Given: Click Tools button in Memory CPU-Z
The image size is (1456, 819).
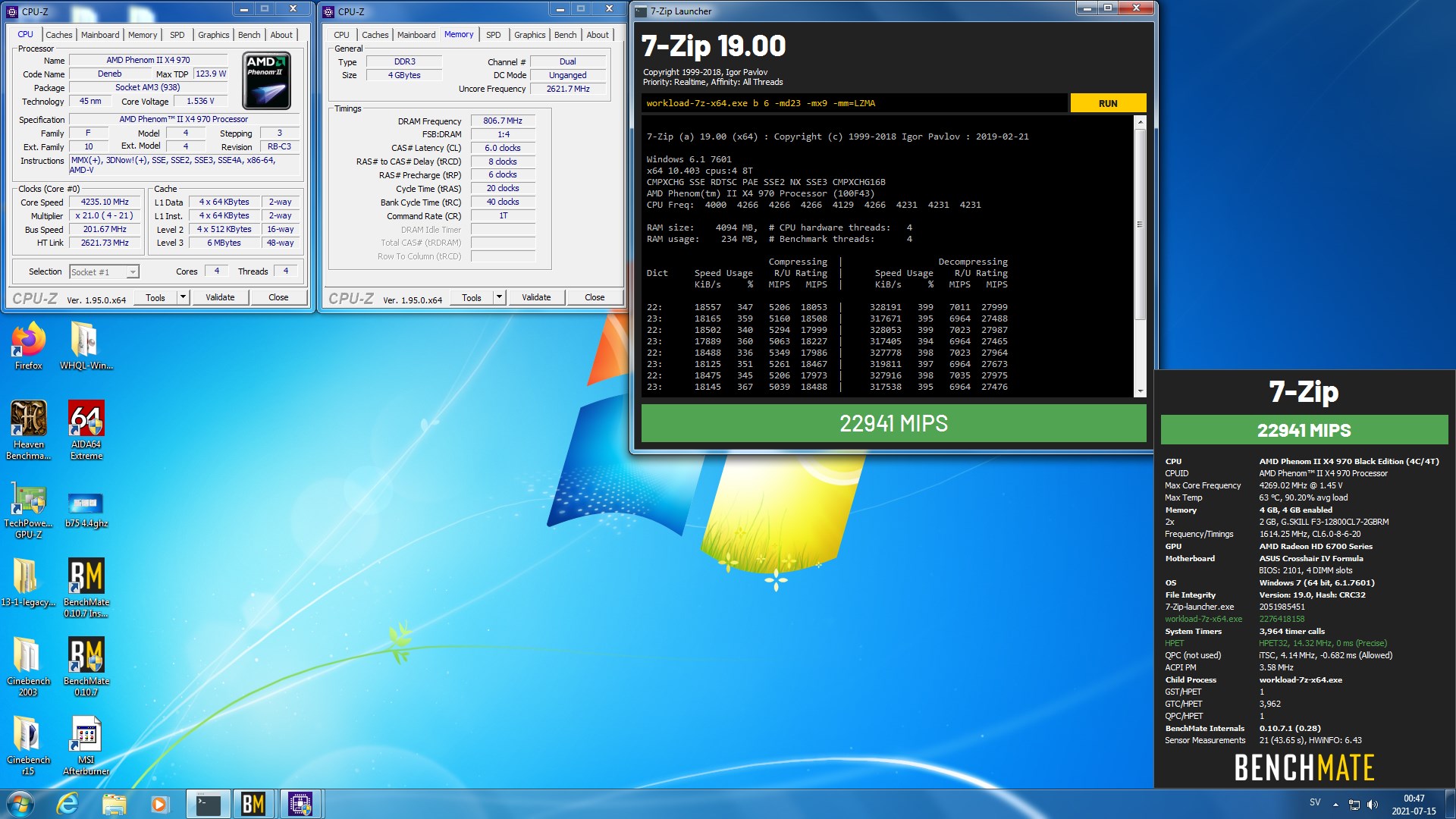Looking at the screenshot, I should [x=472, y=297].
